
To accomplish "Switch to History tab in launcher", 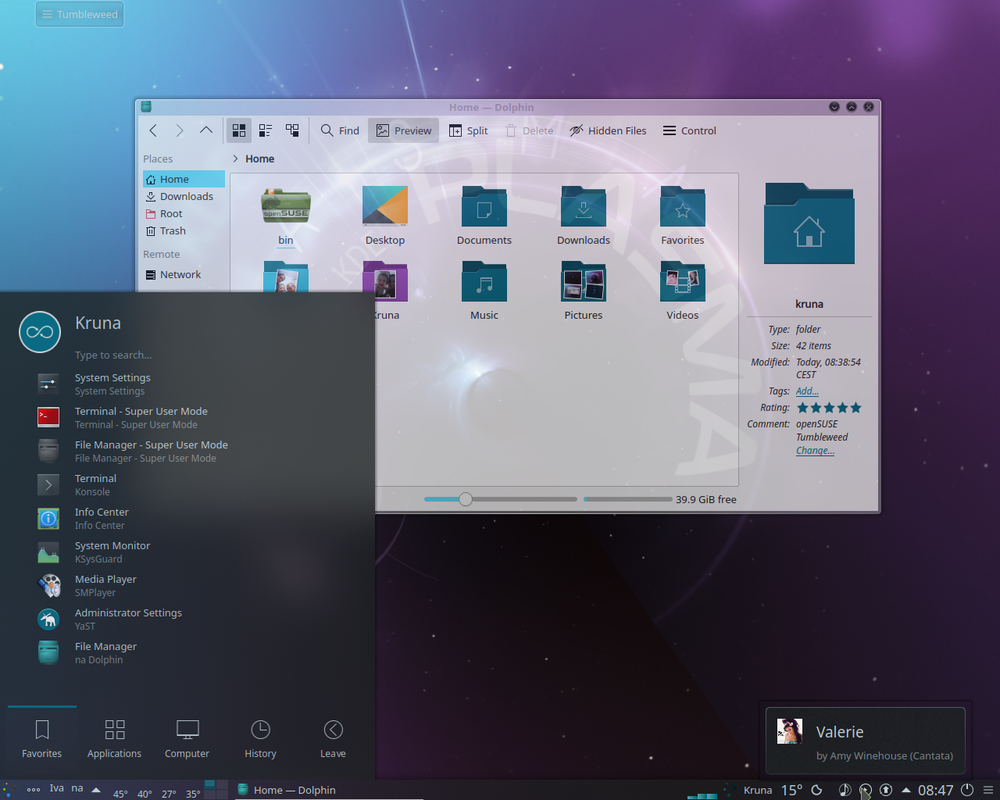I will click(x=260, y=739).
